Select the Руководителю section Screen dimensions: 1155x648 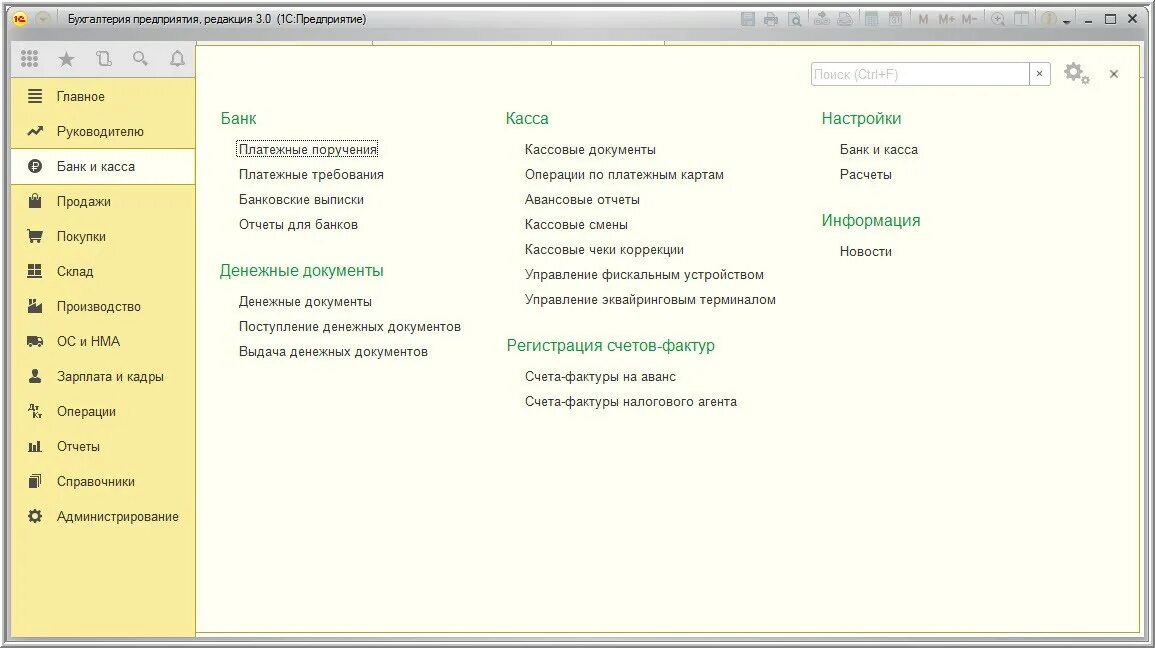(x=103, y=131)
